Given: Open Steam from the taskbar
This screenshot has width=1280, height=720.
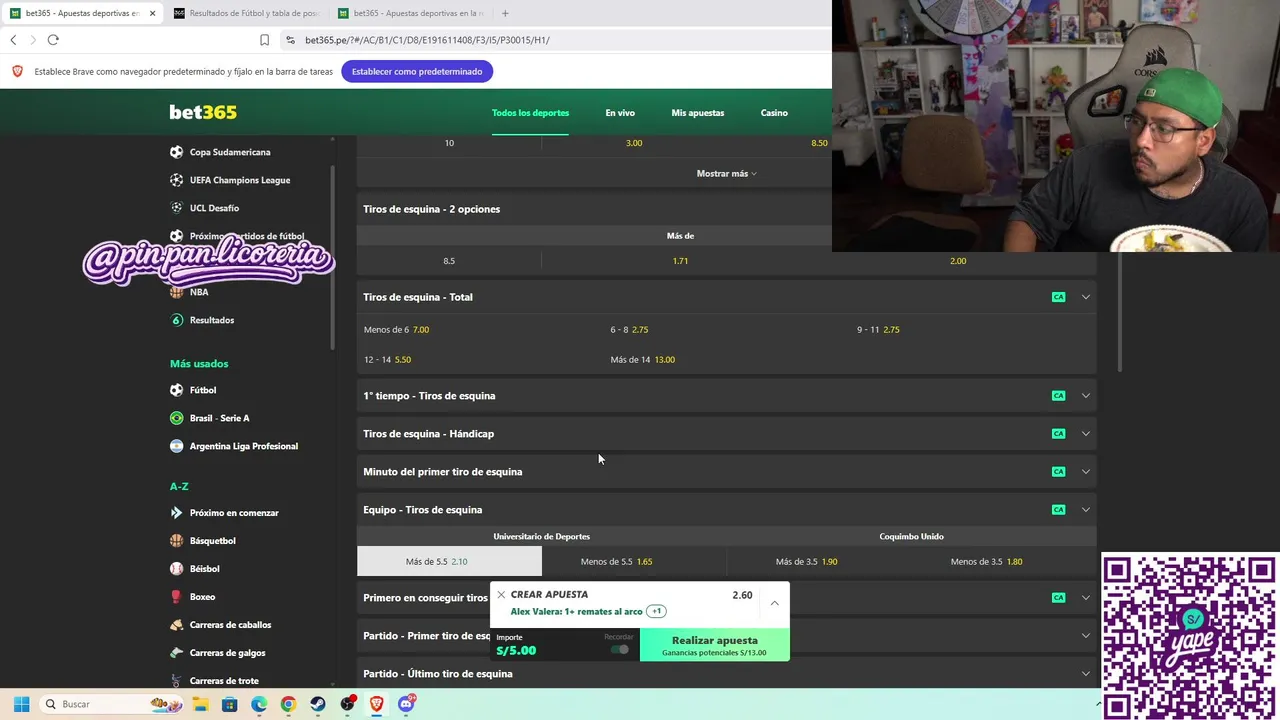Looking at the screenshot, I should [318, 704].
